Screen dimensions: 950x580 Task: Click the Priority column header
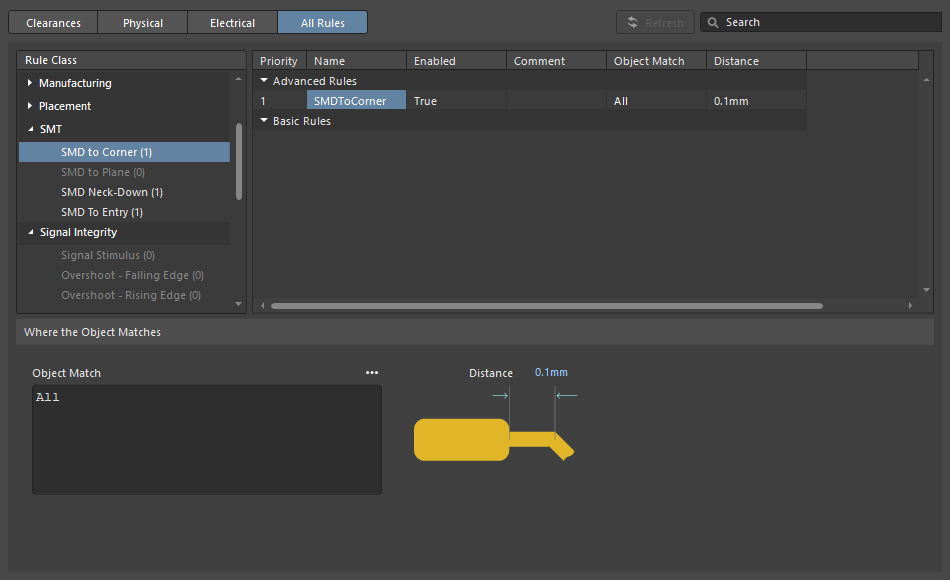279,61
